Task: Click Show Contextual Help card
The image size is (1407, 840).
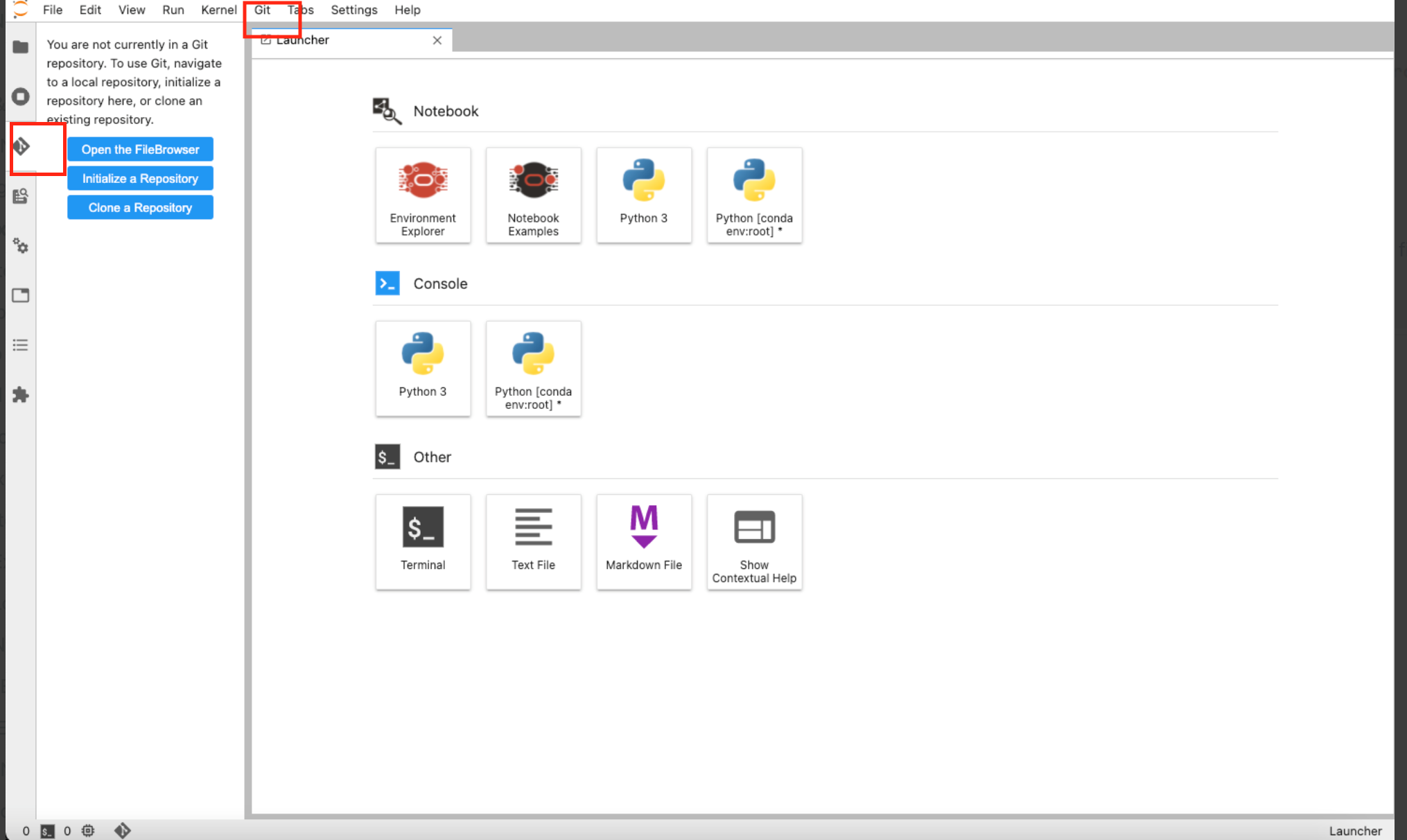Action: (754, 541)
